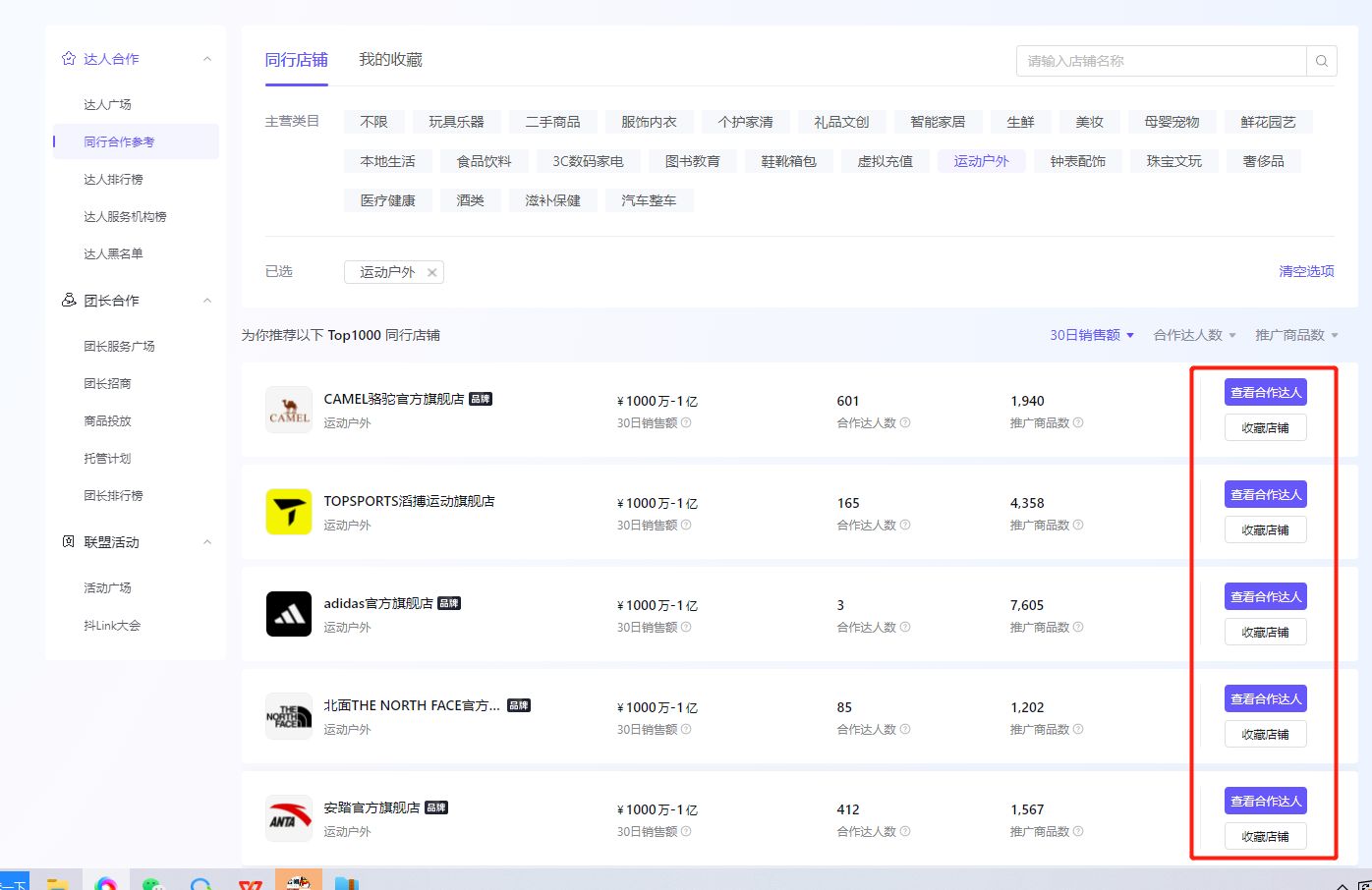The image size is (1372, 890).
Task: Click info icon beside 安踏 30日销售额
Action: [x=686, y=831]
